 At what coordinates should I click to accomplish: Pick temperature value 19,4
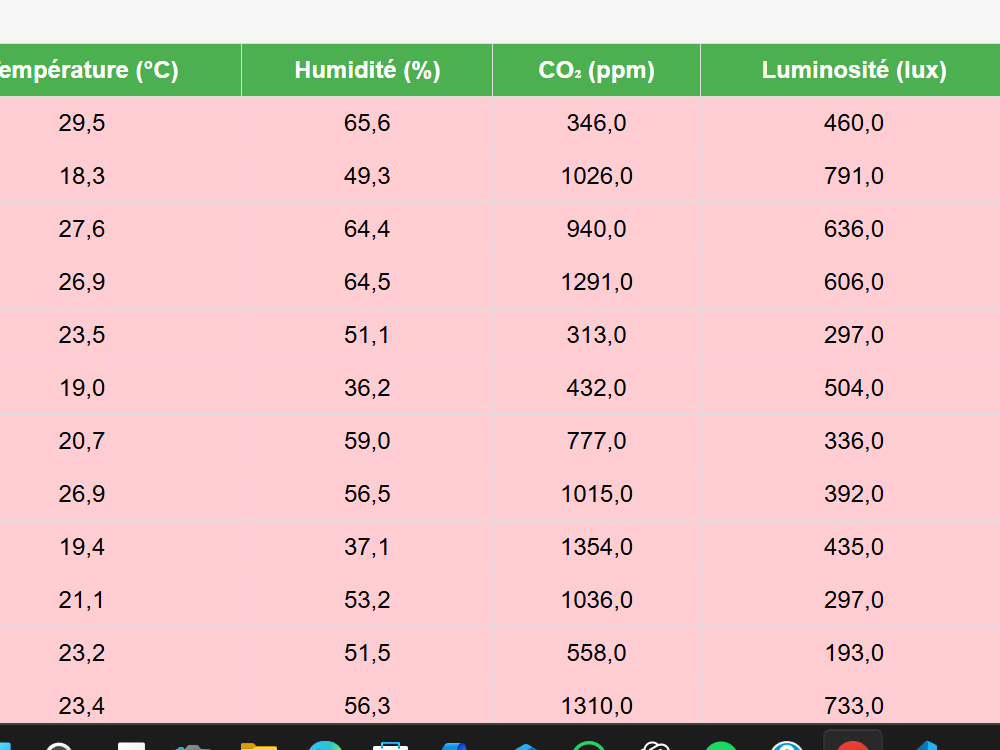tap(82, 546)
